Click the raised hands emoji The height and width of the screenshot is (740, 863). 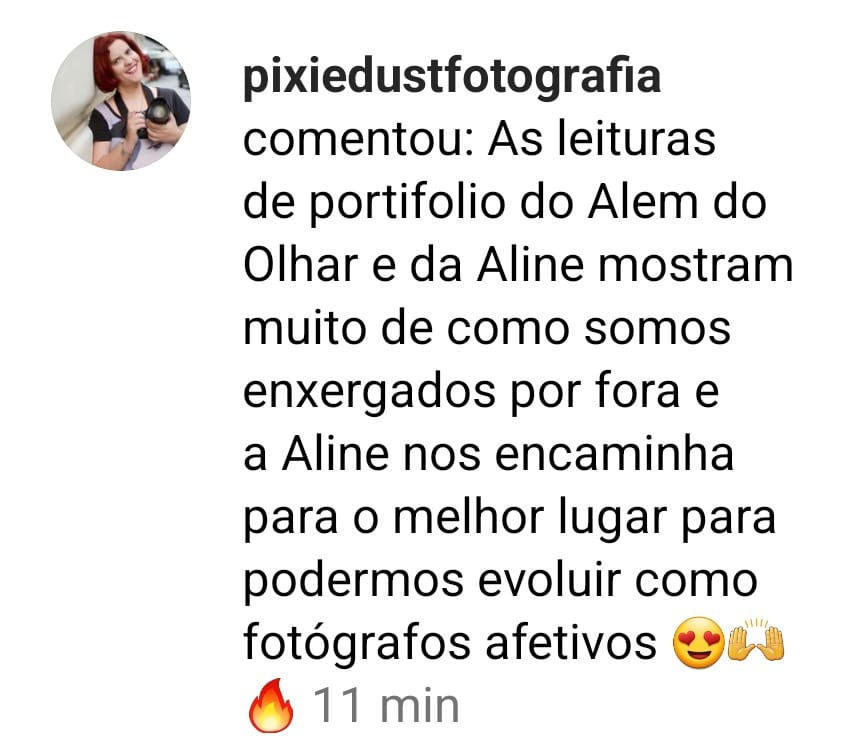[756, 640]
